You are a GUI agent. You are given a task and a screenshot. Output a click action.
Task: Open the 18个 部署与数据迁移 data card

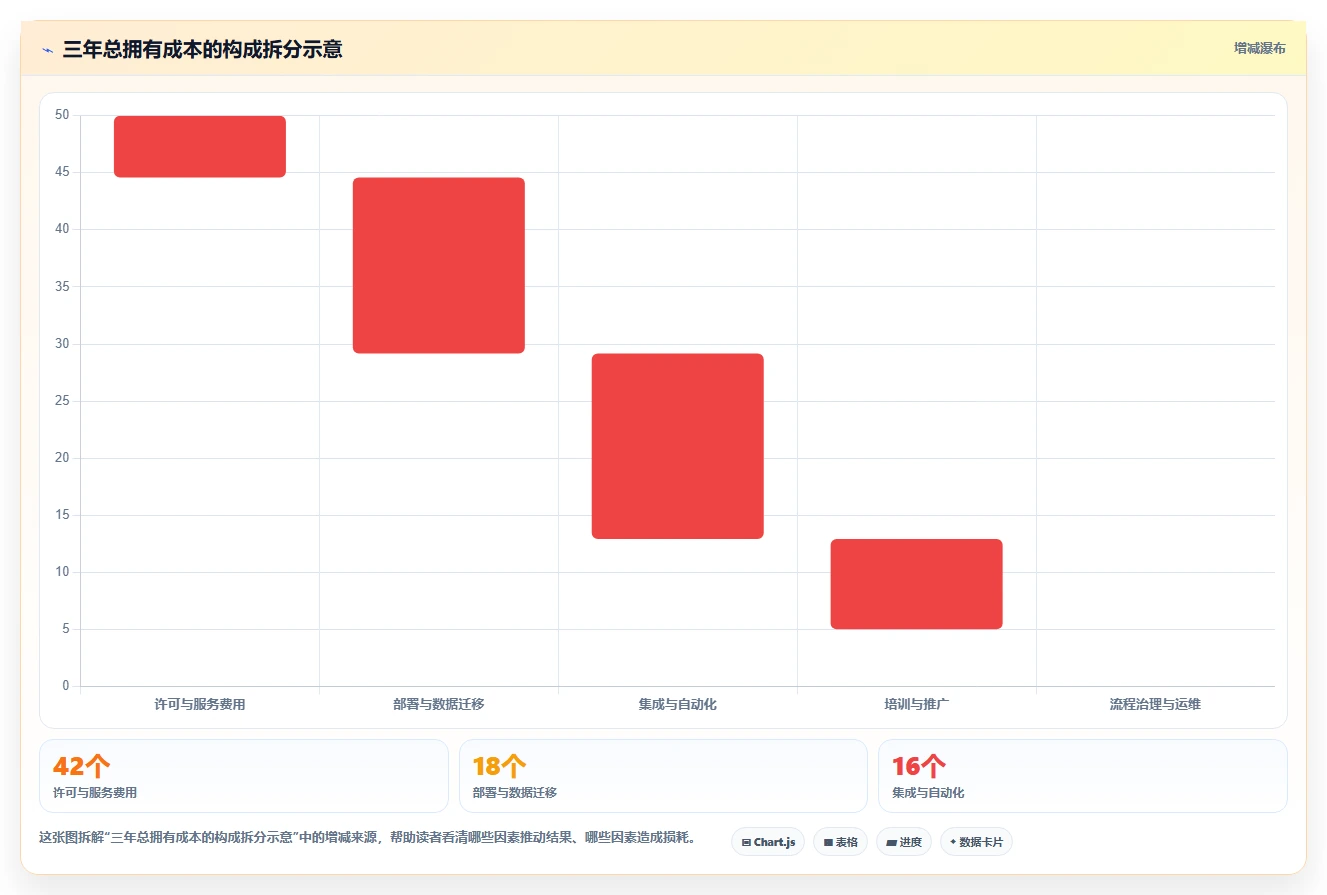tap(663, 776)
